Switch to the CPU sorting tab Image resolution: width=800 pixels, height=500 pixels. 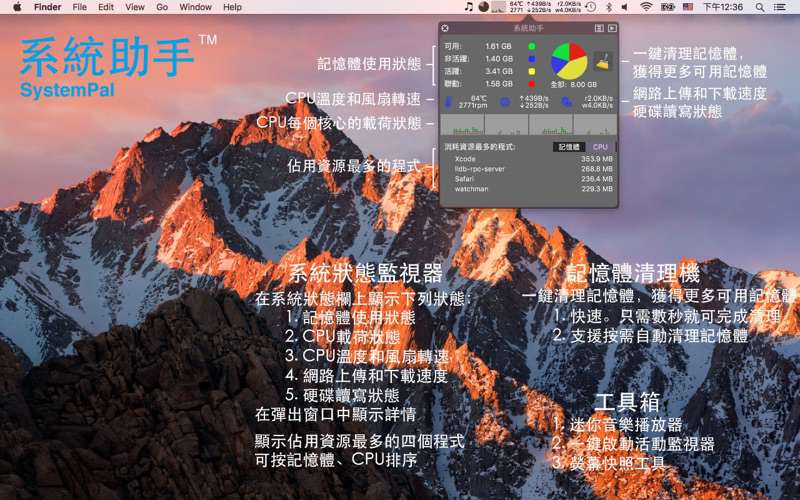600,147
